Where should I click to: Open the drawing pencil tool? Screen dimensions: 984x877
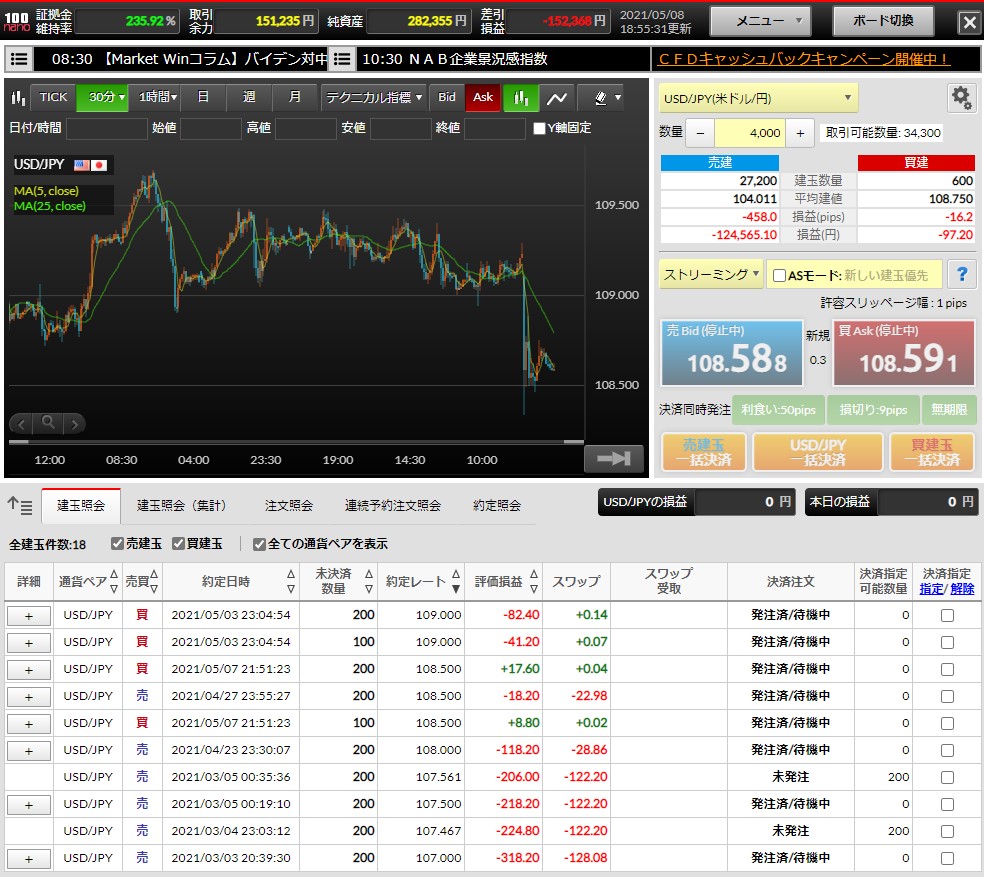click(x=601, y=97)
